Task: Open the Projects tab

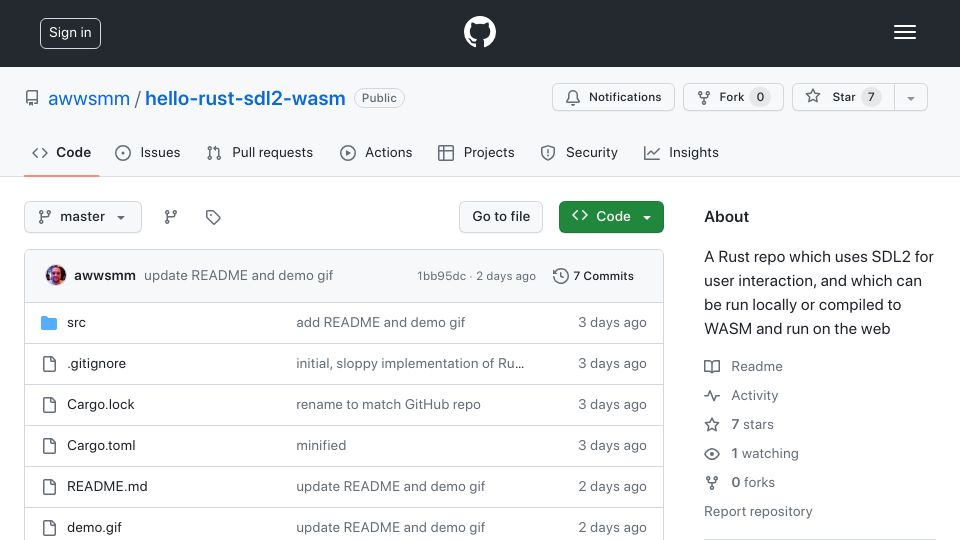Action: pos(476,152)
